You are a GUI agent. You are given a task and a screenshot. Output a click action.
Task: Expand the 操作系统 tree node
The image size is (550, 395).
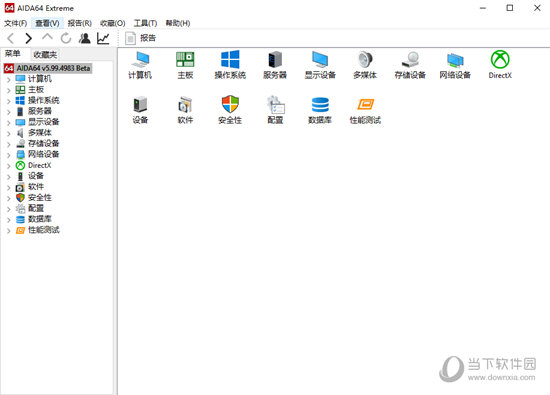click(x=9, y=101)
